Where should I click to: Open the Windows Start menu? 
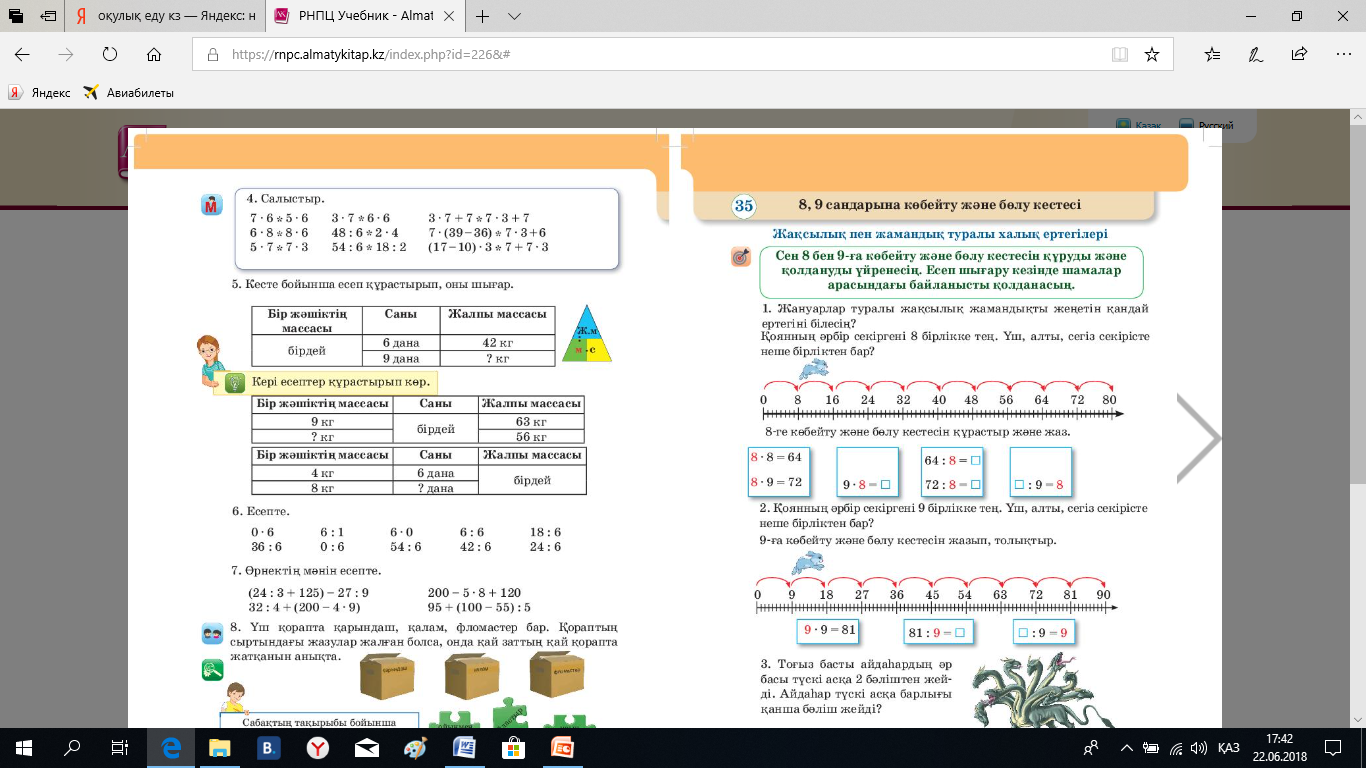click(x=23, y=747)
